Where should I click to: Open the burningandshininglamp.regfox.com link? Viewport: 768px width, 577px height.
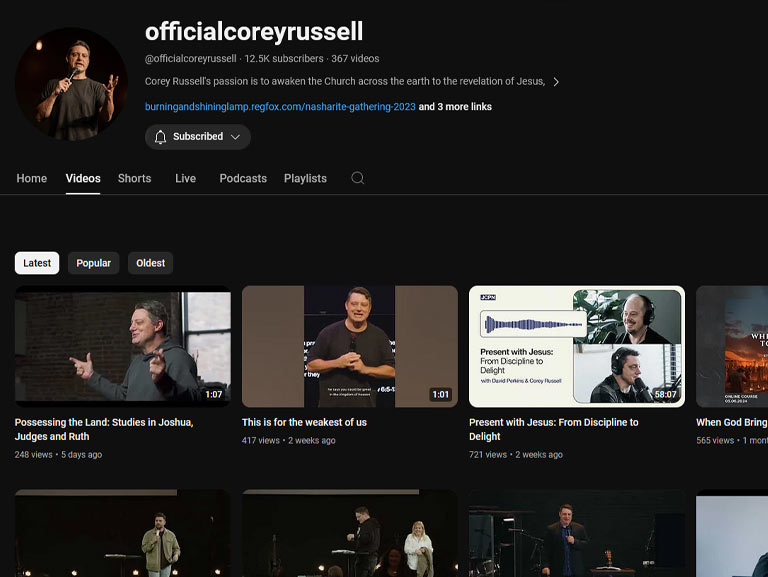[x=279, y=107]
